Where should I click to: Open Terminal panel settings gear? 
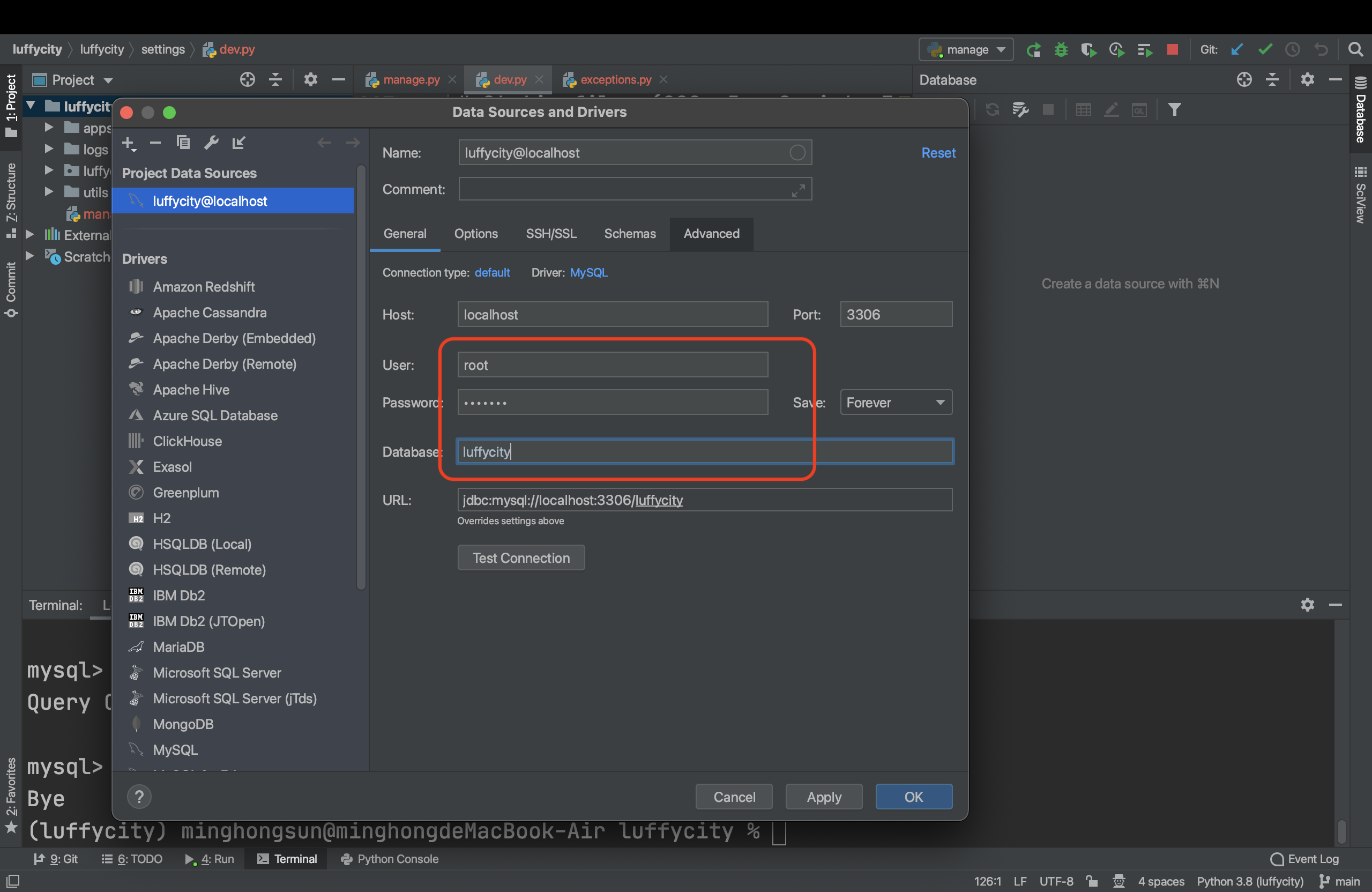[x=1307, y=604]
